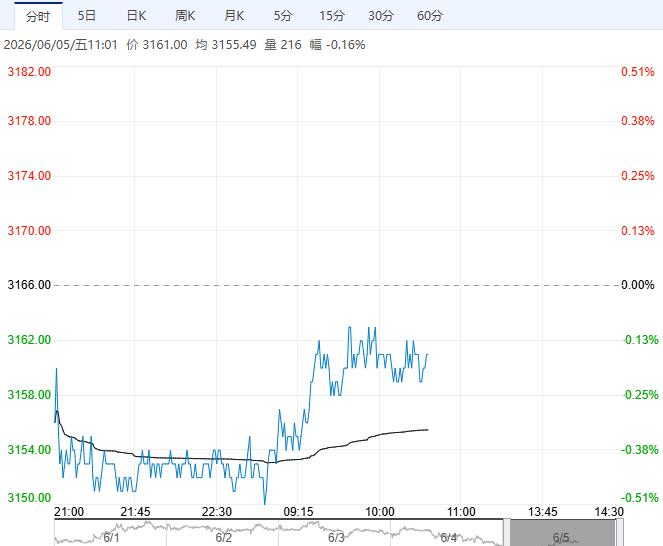Switch to the 分时 tab

click(38, 16)
